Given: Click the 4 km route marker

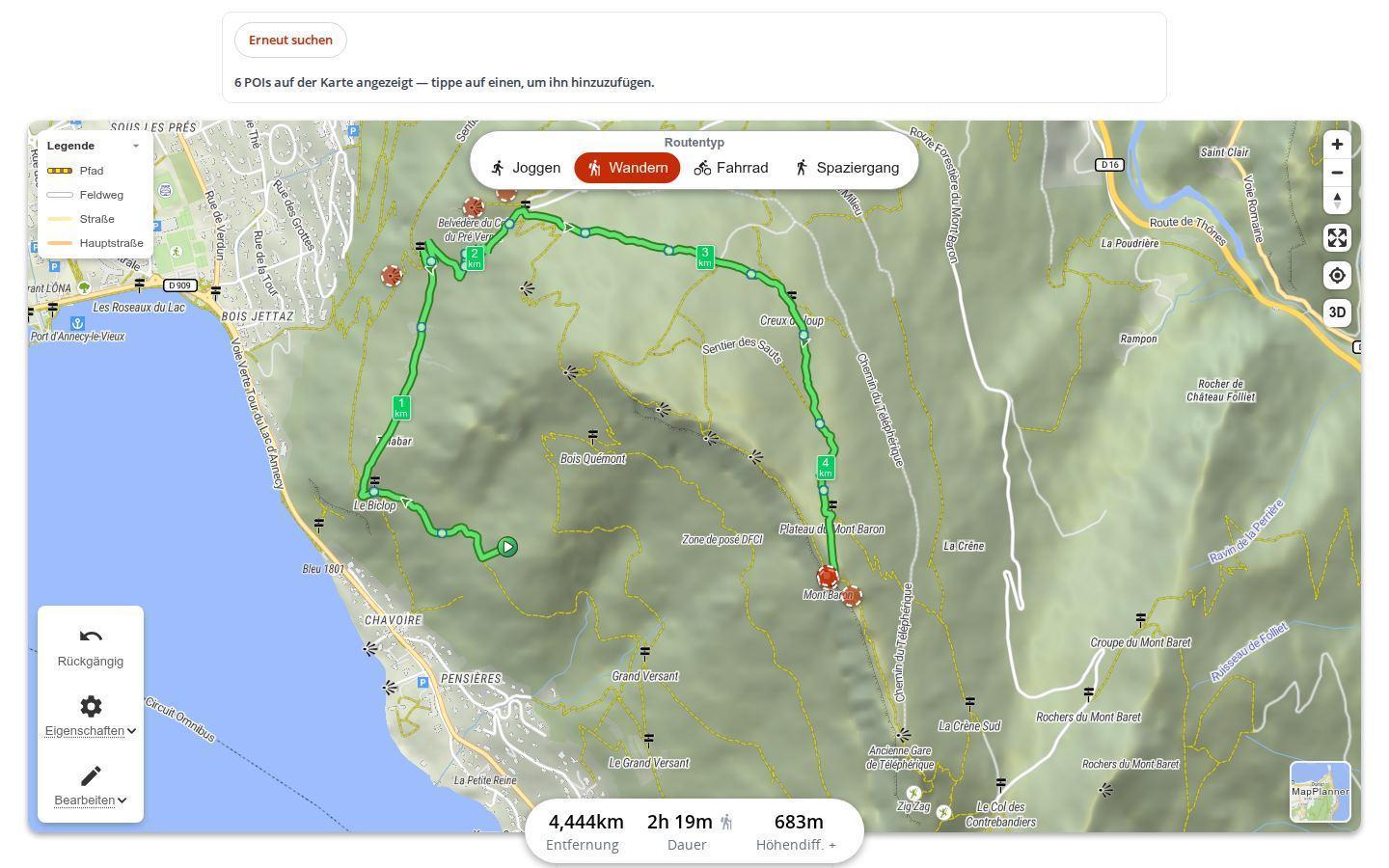Looking at the screenshot, I should [826, 468].
